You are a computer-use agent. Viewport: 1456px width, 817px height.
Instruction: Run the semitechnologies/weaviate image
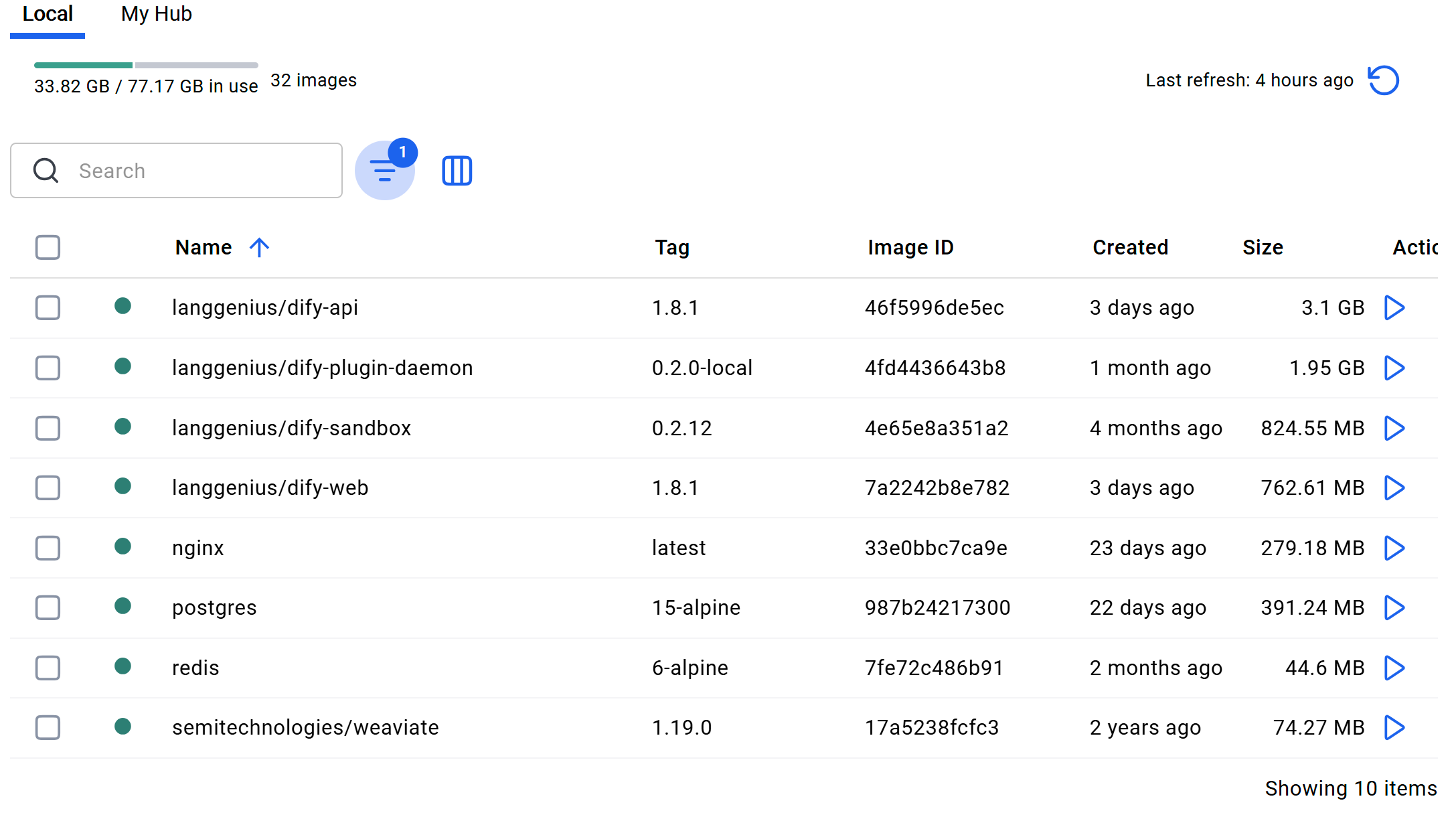click(x=1394, y=728)
